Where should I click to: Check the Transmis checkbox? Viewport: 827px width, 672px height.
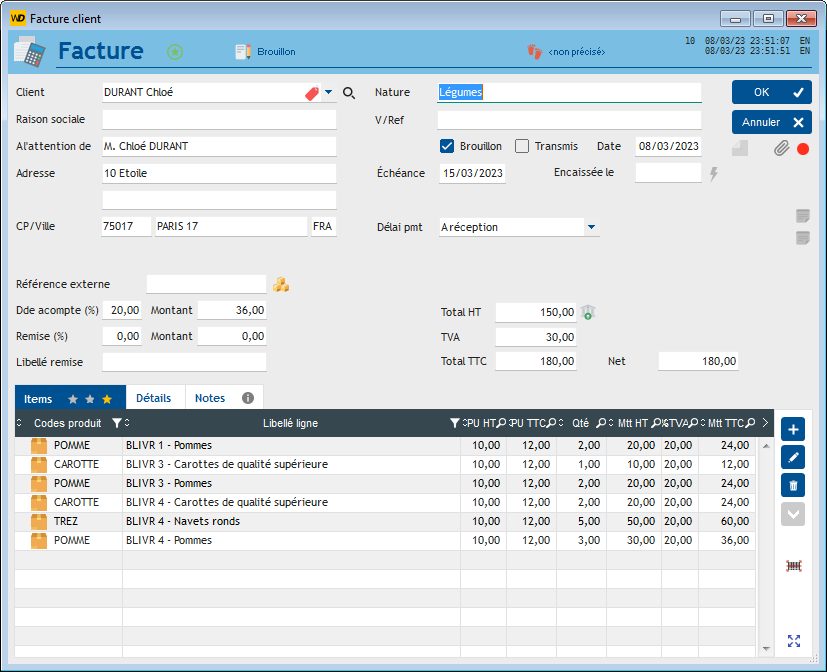pyautogui.click(x=522, y=146)
